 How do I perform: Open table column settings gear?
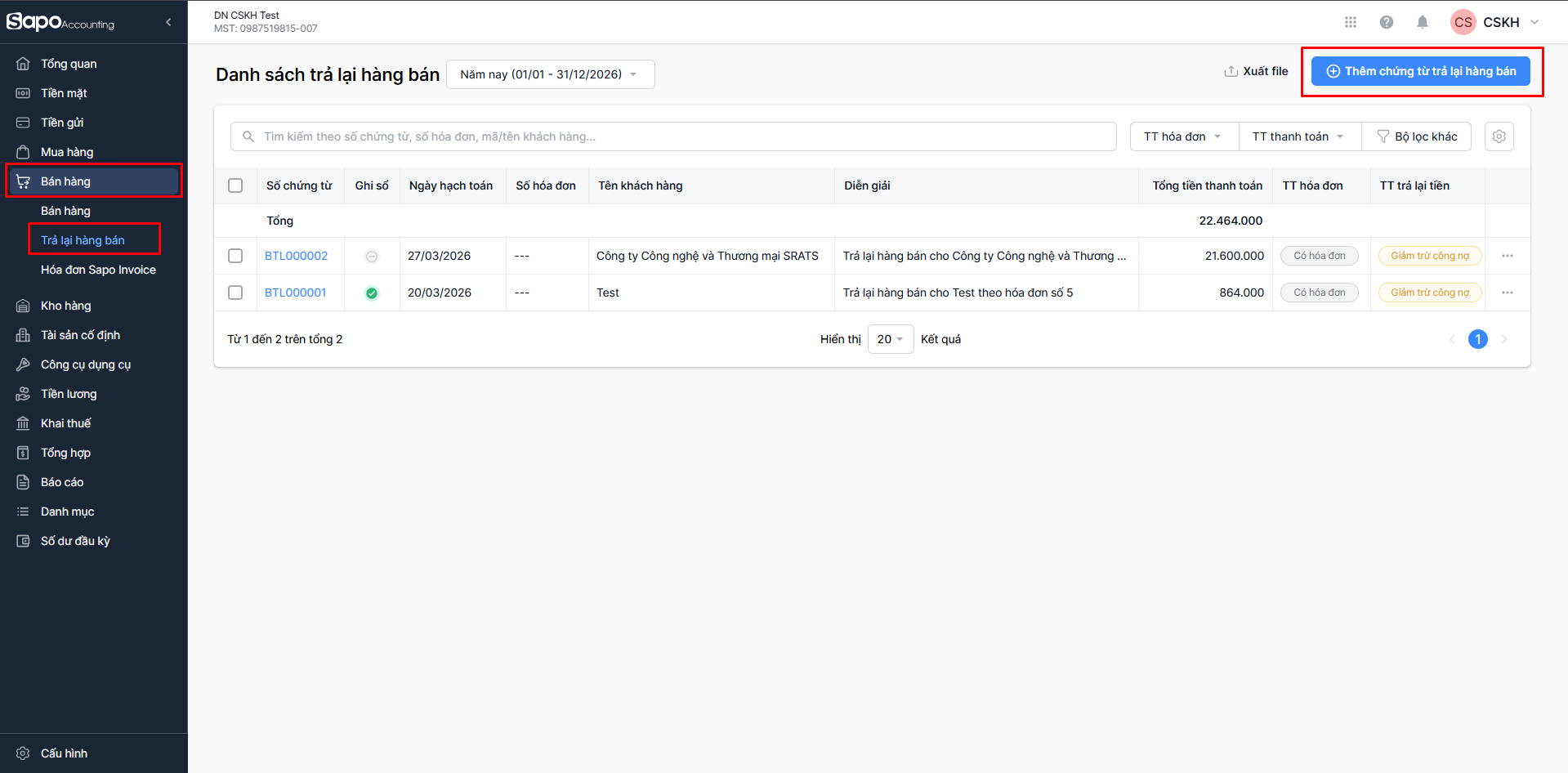[x=1499, y=136]
